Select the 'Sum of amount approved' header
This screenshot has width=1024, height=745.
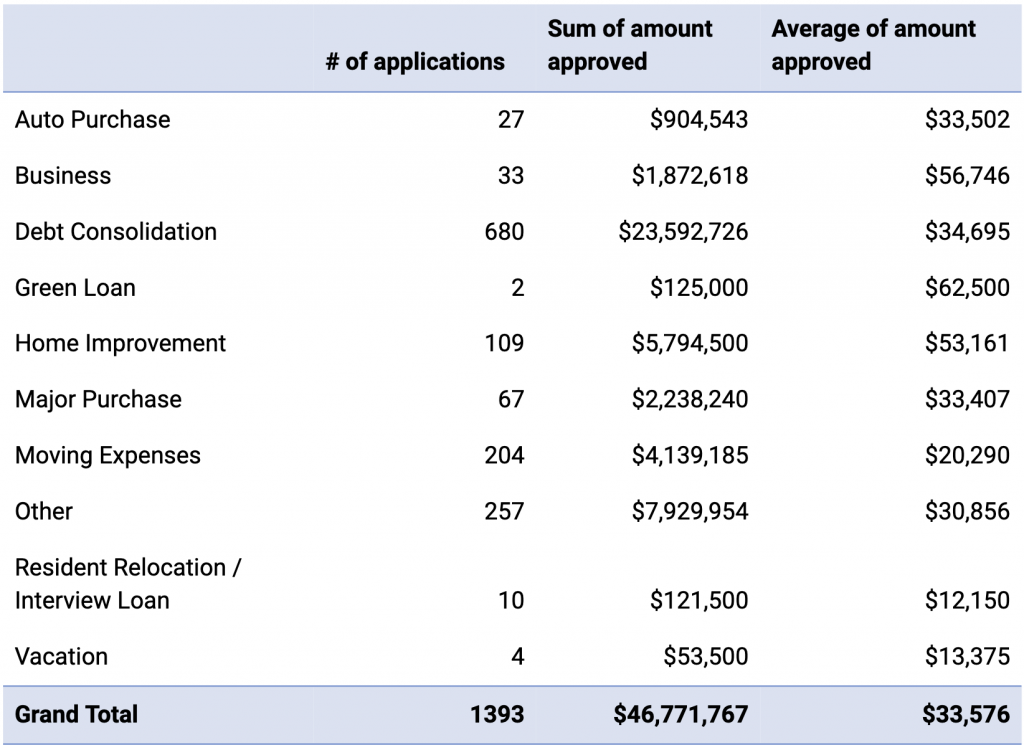click(x=630, y=45)
